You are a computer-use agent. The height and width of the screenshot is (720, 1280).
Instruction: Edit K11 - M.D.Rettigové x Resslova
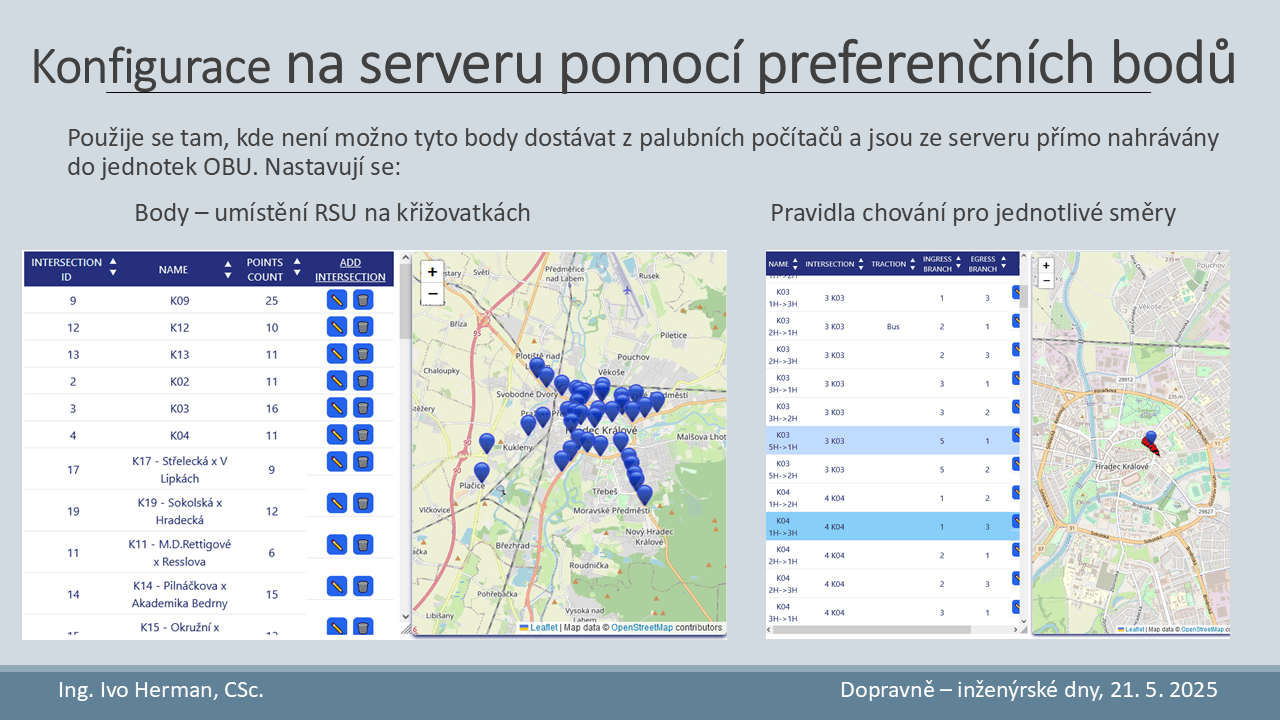point(337,545)
